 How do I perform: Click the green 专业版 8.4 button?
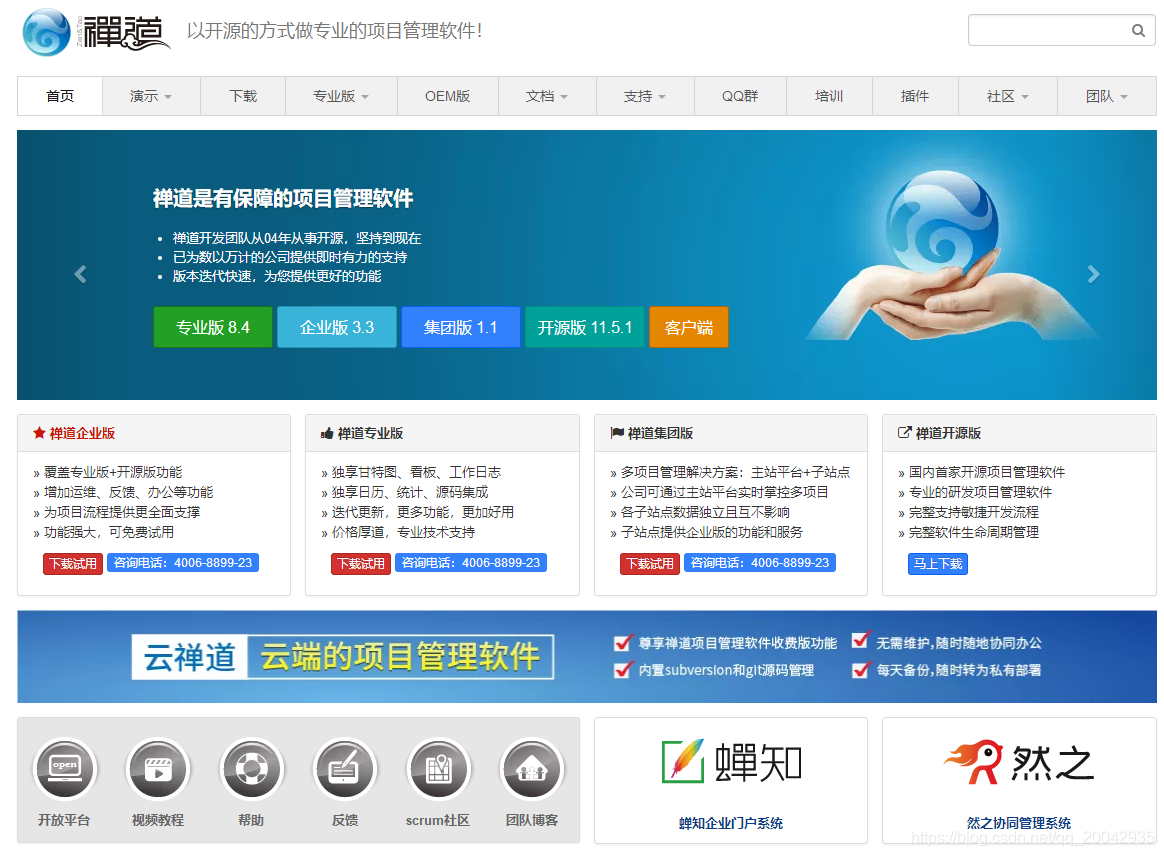[213, 327]
